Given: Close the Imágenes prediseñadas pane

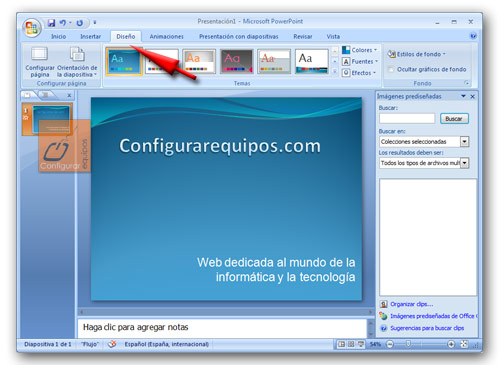Looking at the screenshot, I should [x=473, y=96].
